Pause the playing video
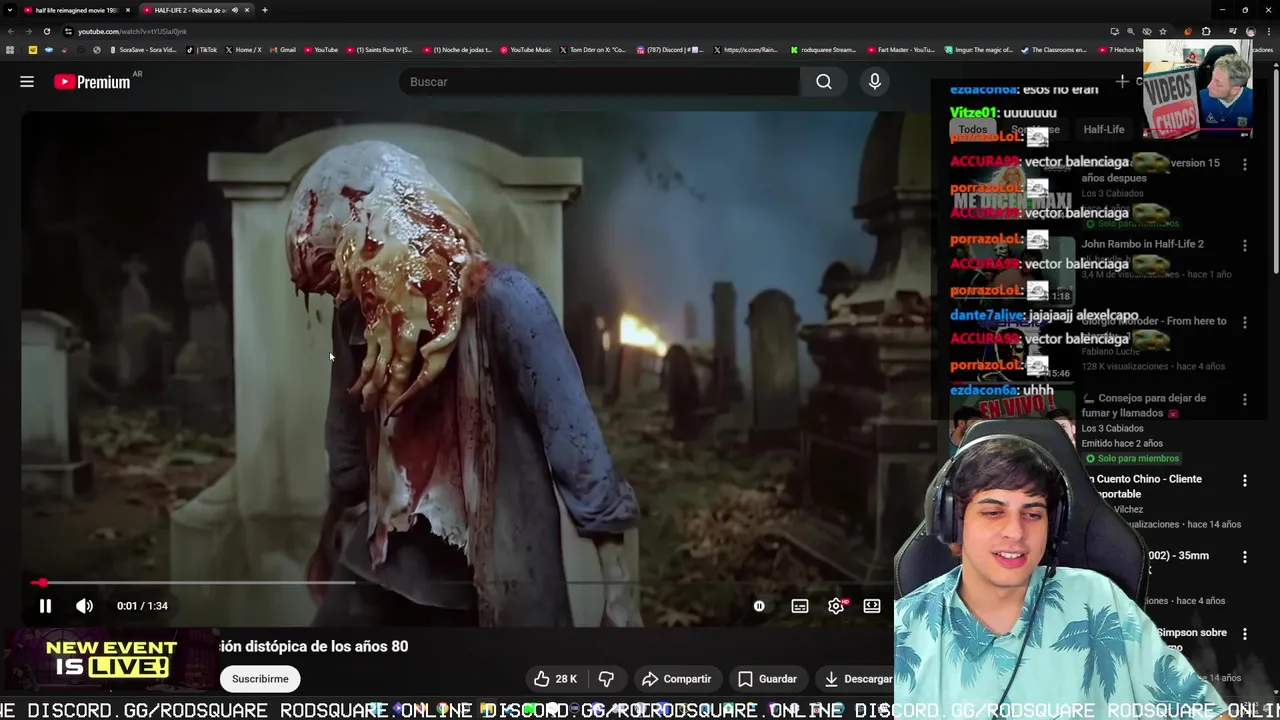Screen dimensions: 1280x720 [x=45, y=606]
